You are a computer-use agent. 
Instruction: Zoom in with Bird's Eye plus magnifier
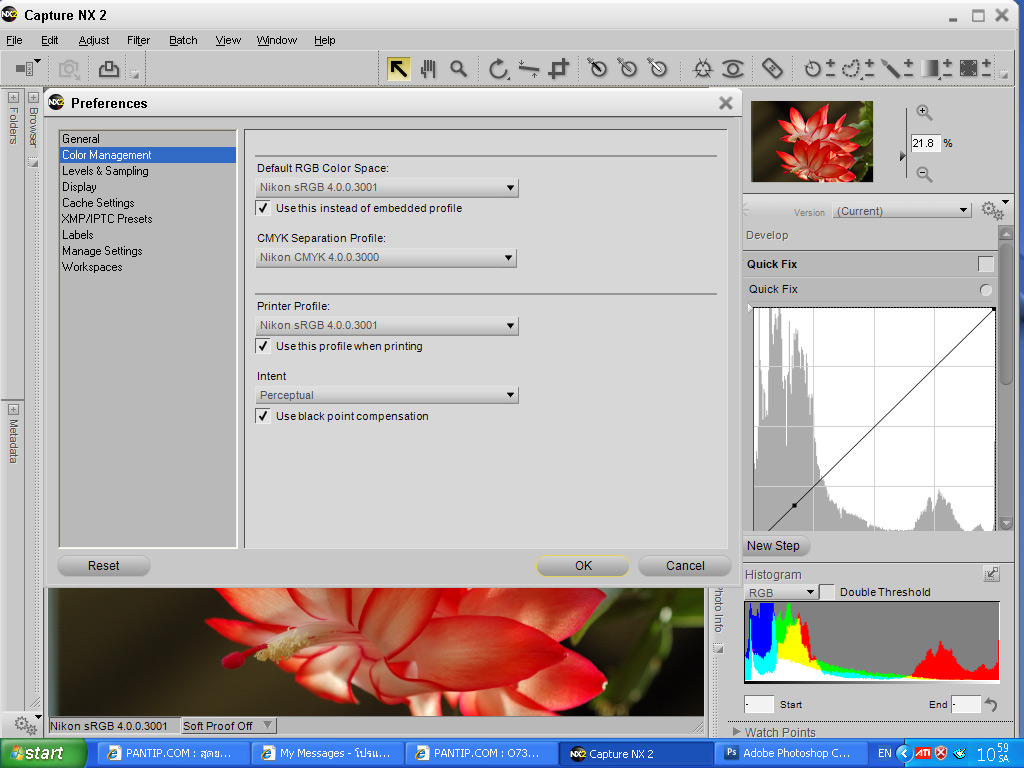pos(923,112)
